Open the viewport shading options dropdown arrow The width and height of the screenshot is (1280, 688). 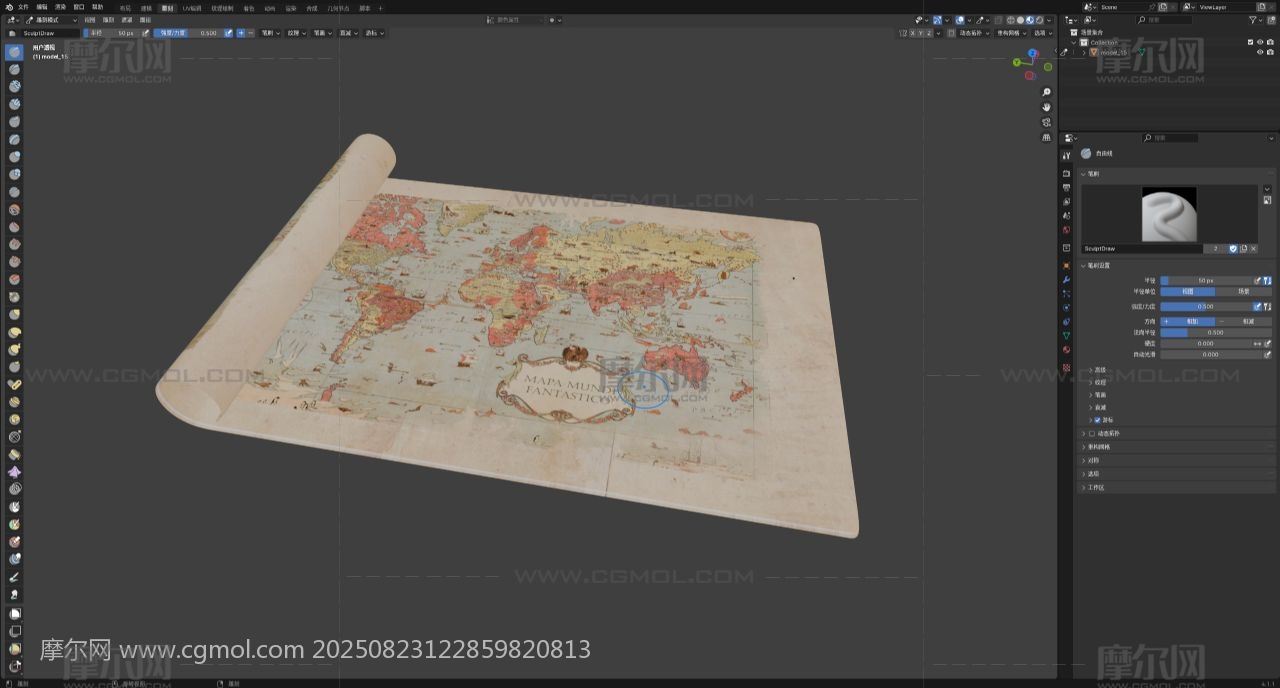(x=1051, y=20)
